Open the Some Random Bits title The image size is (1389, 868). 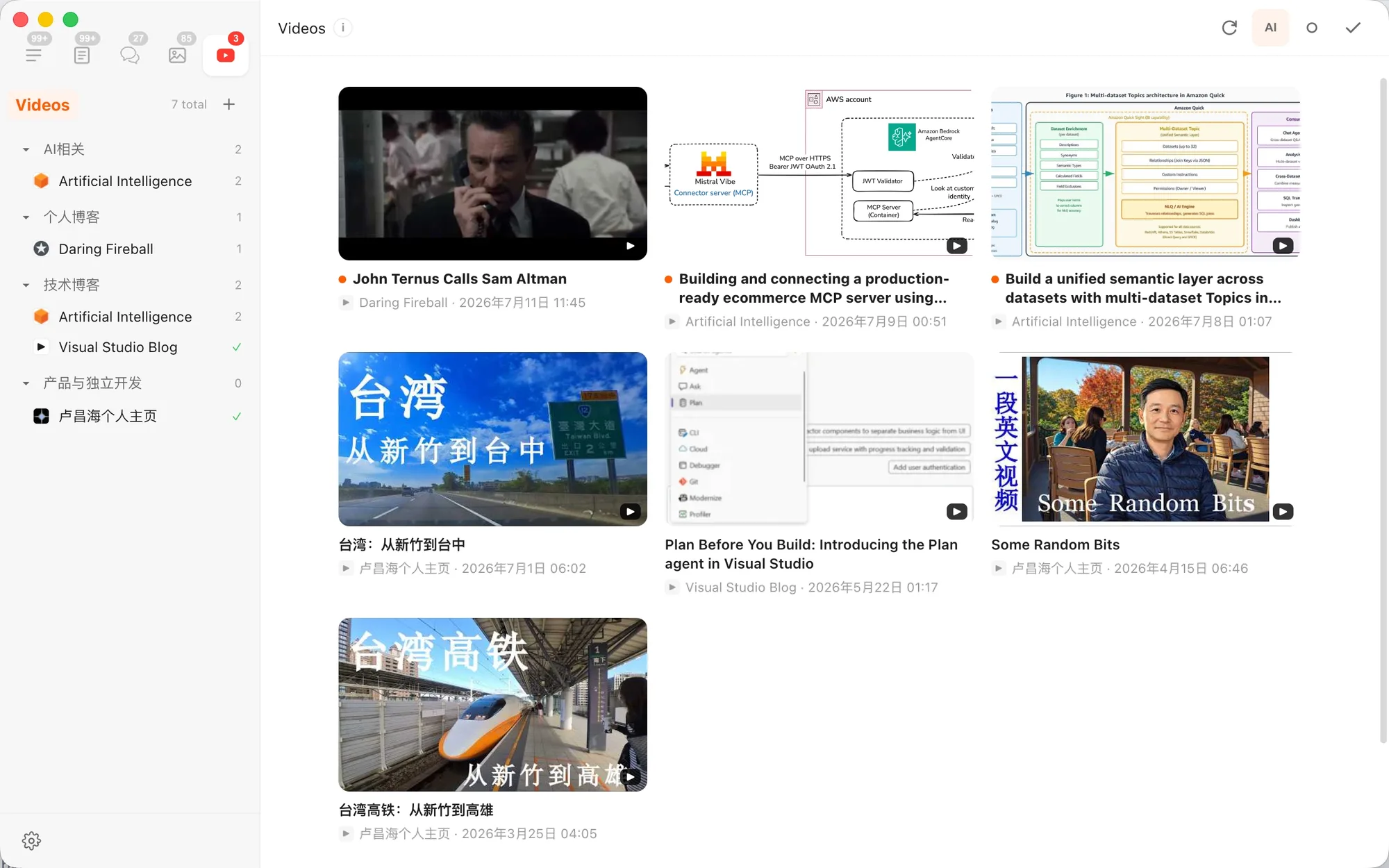pos(1056,545)
